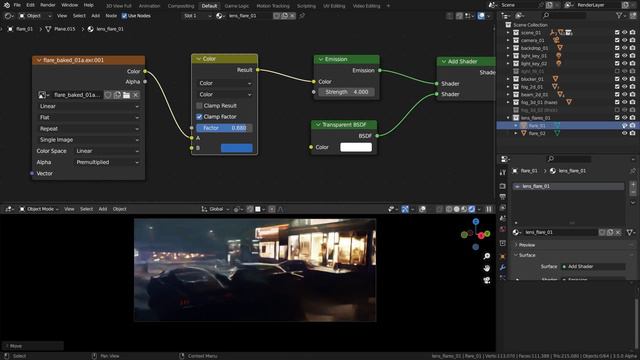The height and width of the screenshot is (360, 640).
Task: Open the outliner filter funnel icon
Action: [x=620, y=16]
